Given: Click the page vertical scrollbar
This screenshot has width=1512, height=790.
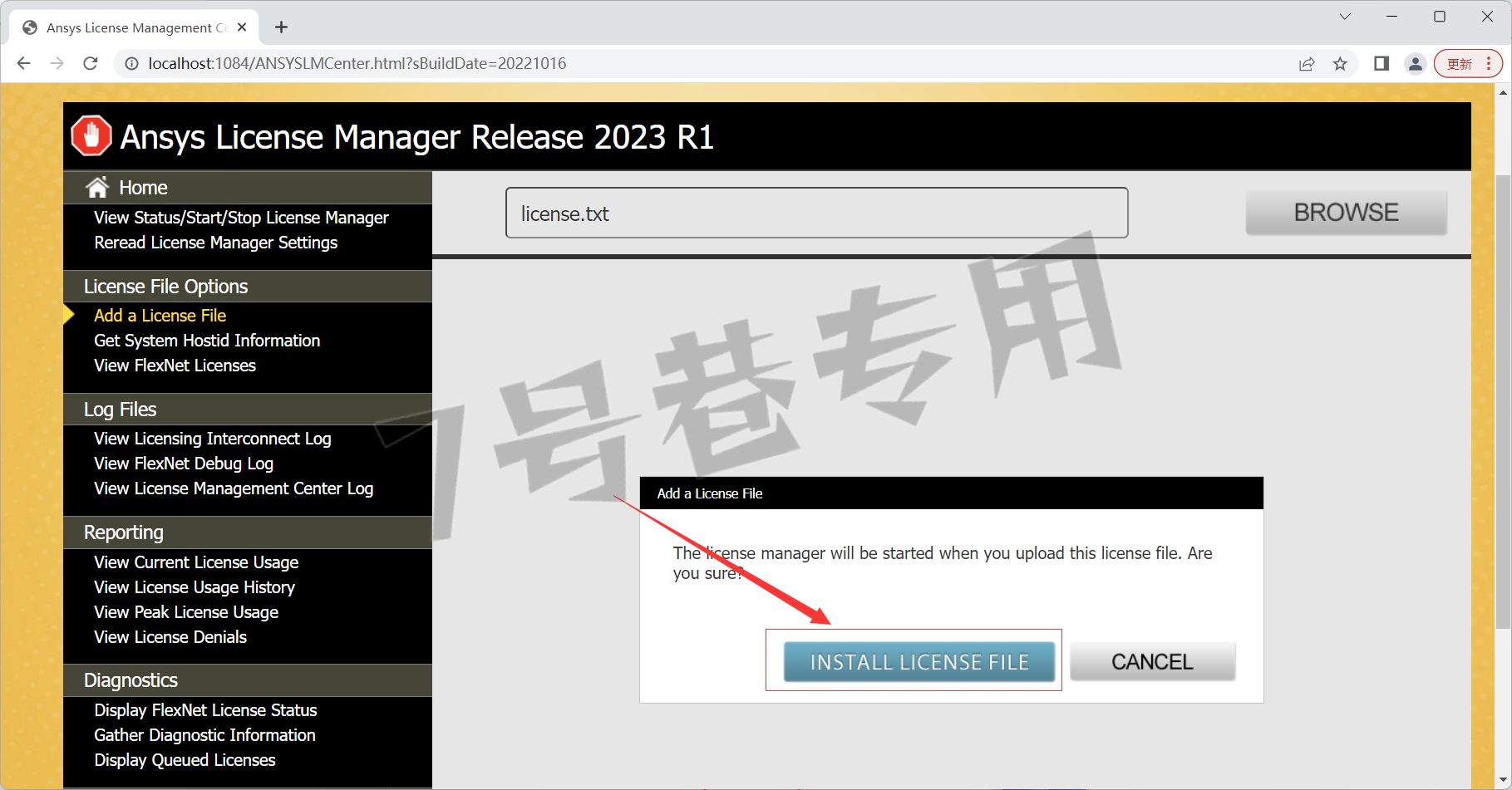Looking at the screenshot, I should tap(1503, 402).
